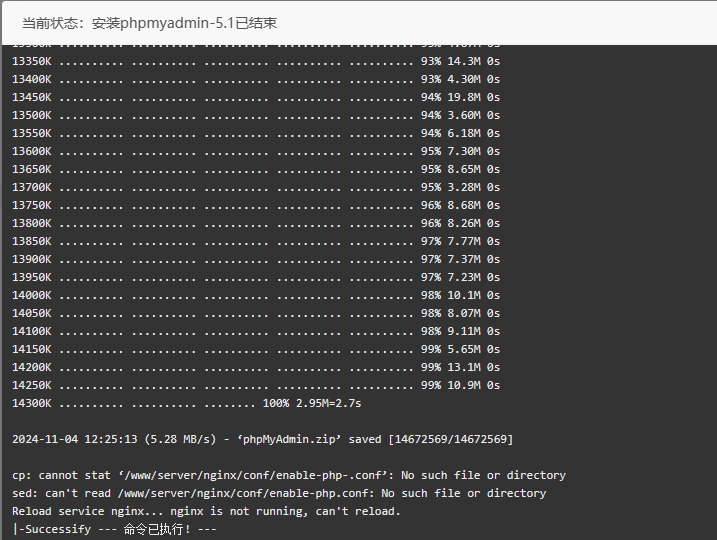
Task: Select the log line starting '13500K'
Action: (x=256, y=115)
